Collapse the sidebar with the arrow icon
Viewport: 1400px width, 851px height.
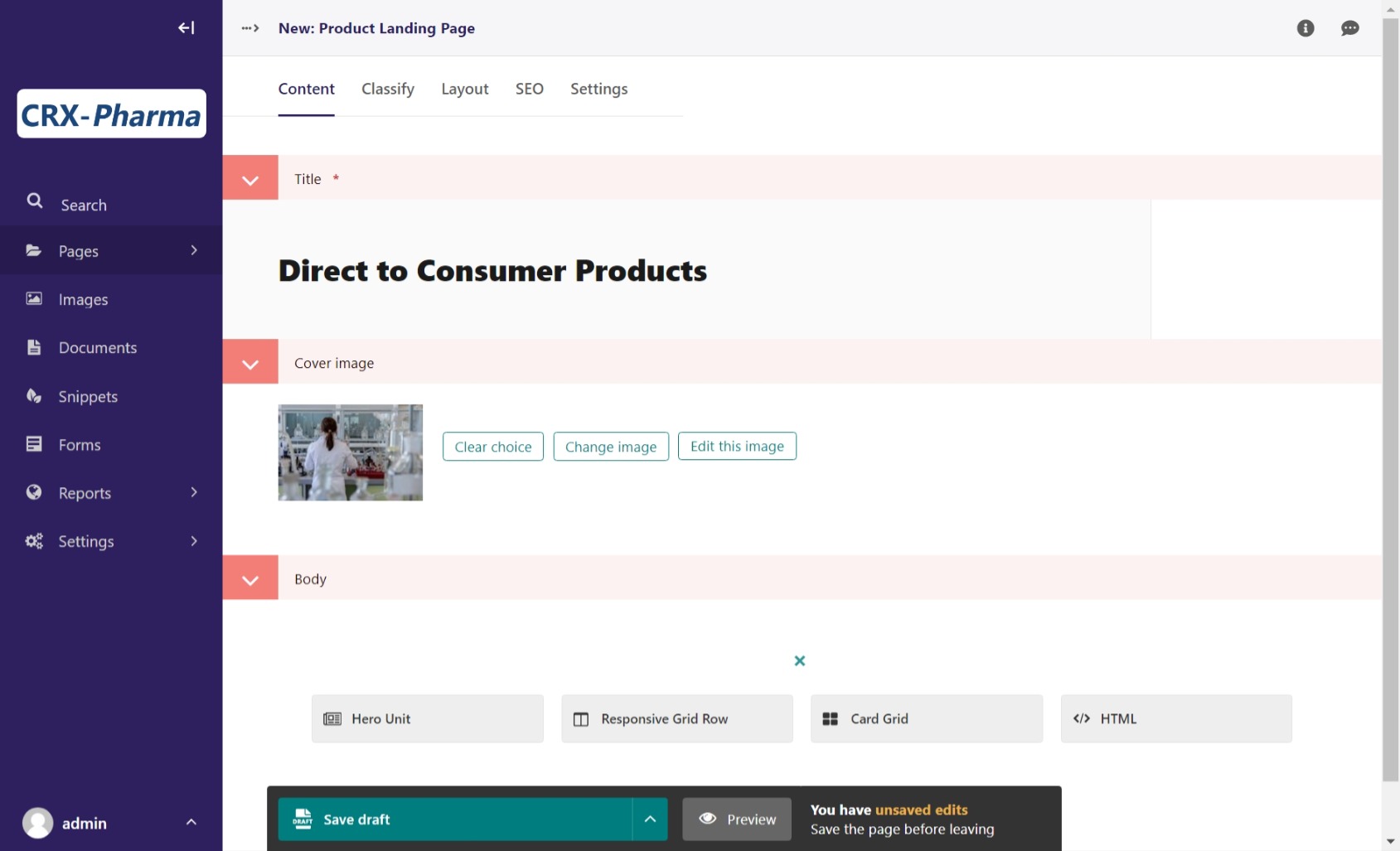[x=187, y=28]
